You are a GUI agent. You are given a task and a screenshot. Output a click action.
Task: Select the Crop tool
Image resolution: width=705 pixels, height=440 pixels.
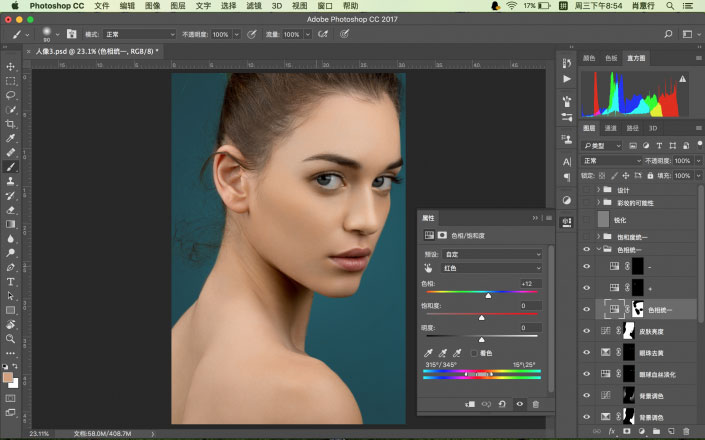click(10, 123)
